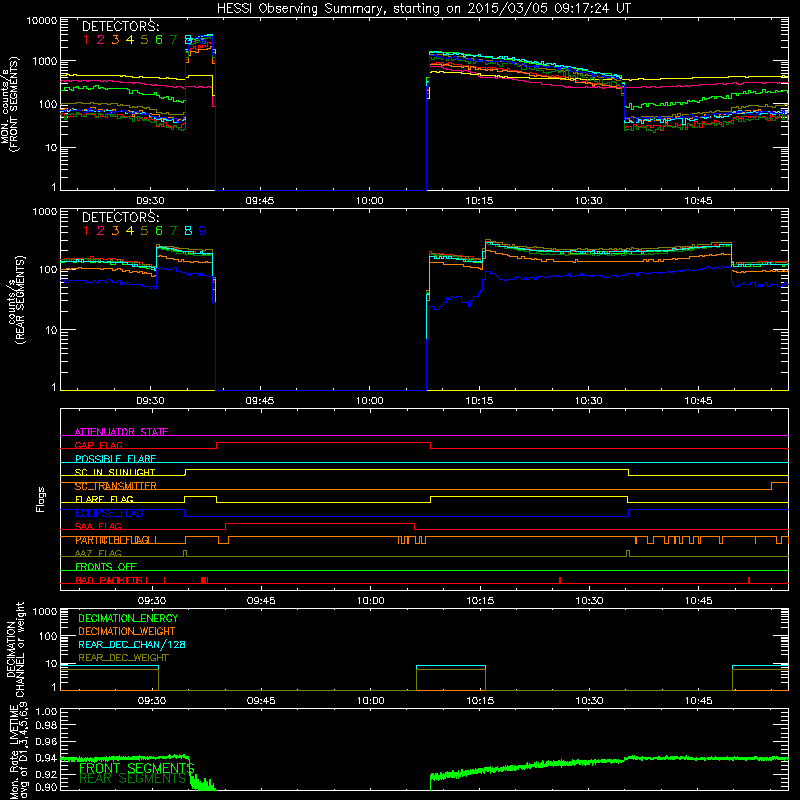Screen dimensions: 800x800
Task: Click the ECLIPSE_FLAG label
Action: point(109,513)
